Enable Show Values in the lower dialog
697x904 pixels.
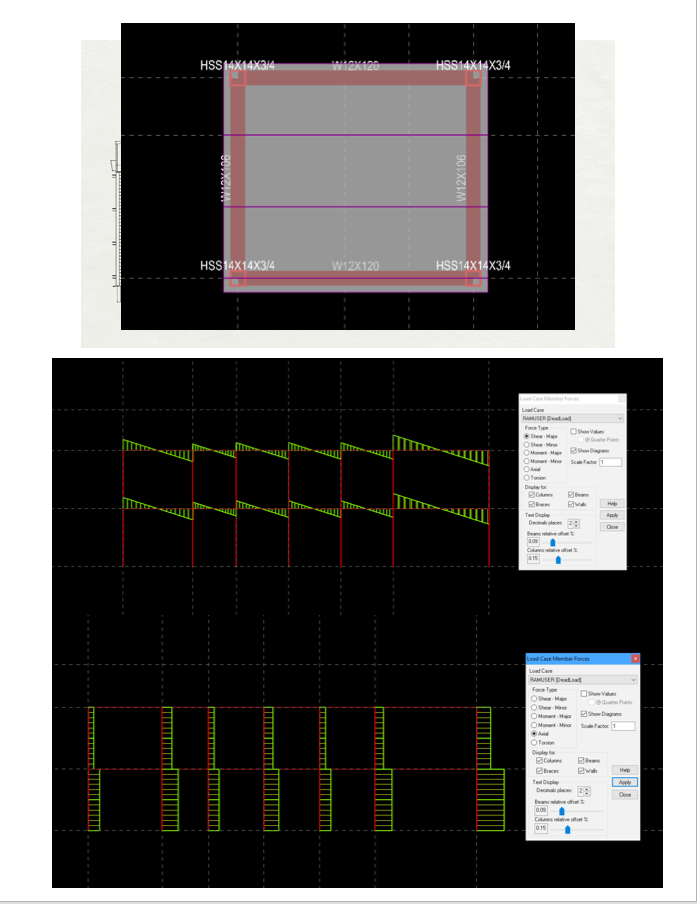tap(583, 693)
